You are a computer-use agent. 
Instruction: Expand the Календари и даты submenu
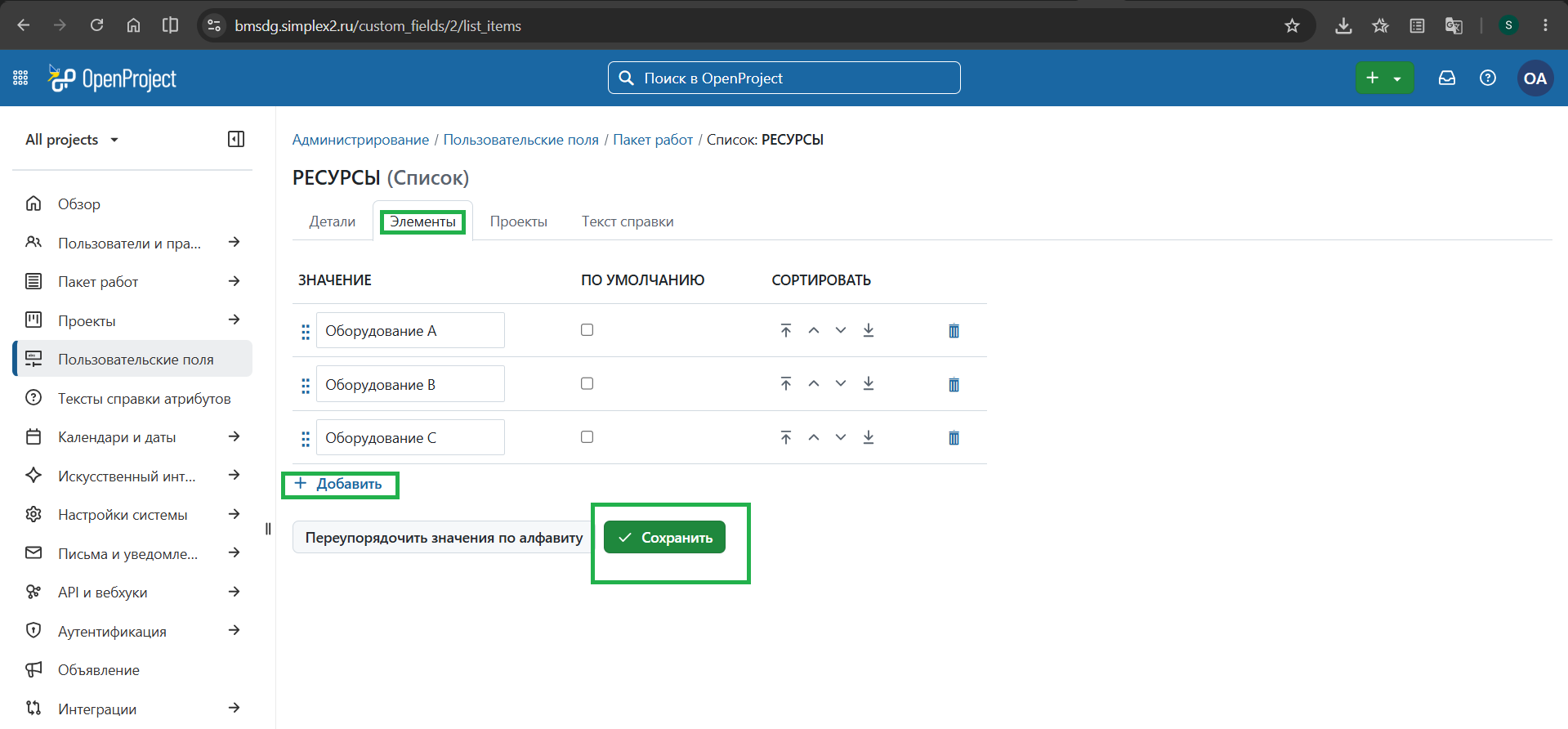[234, 436]
